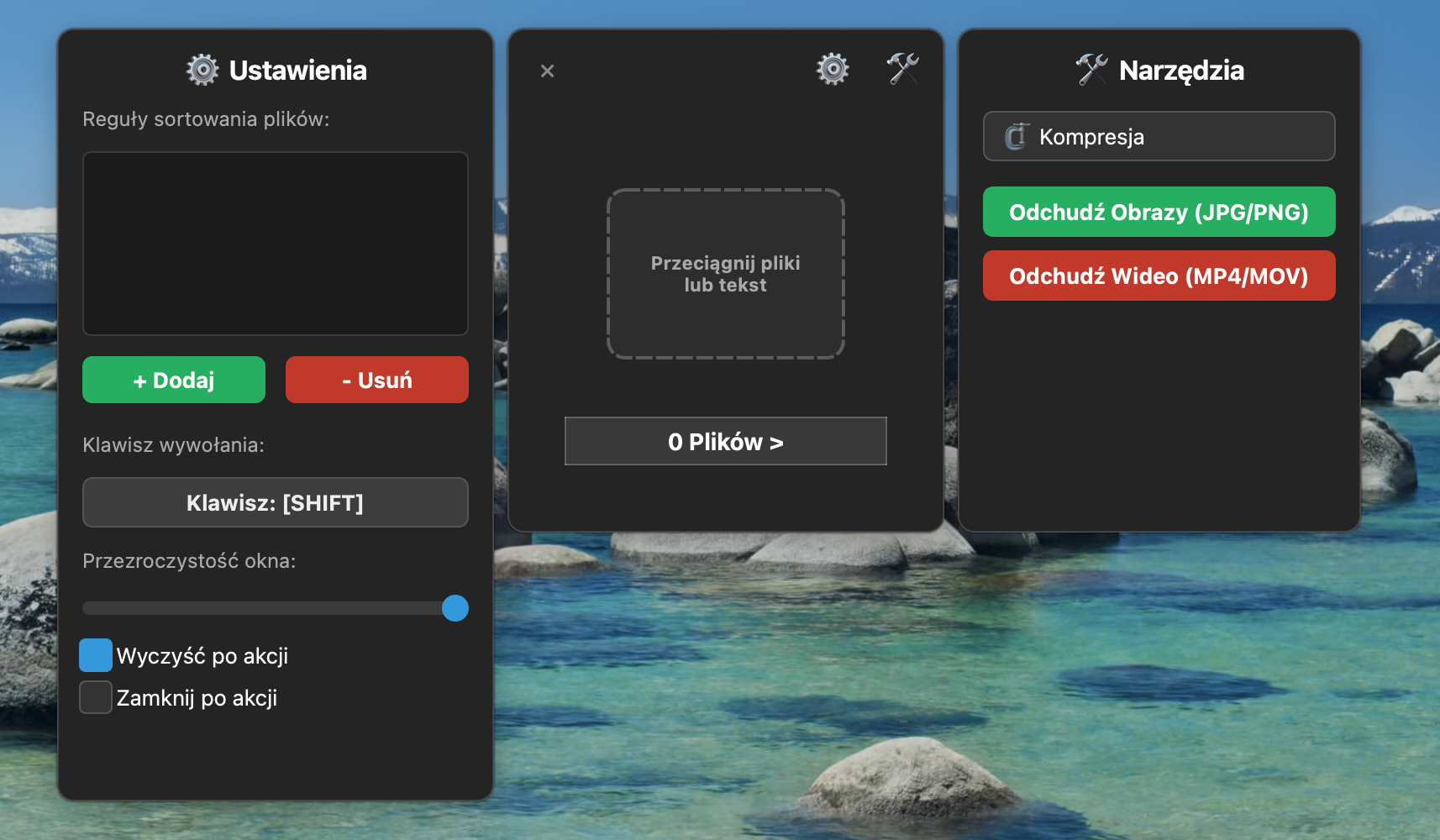This screenshot has width=1440, height=840.
Task: Click inside the empty sorting rules list
Action: (x=275, y=244)
